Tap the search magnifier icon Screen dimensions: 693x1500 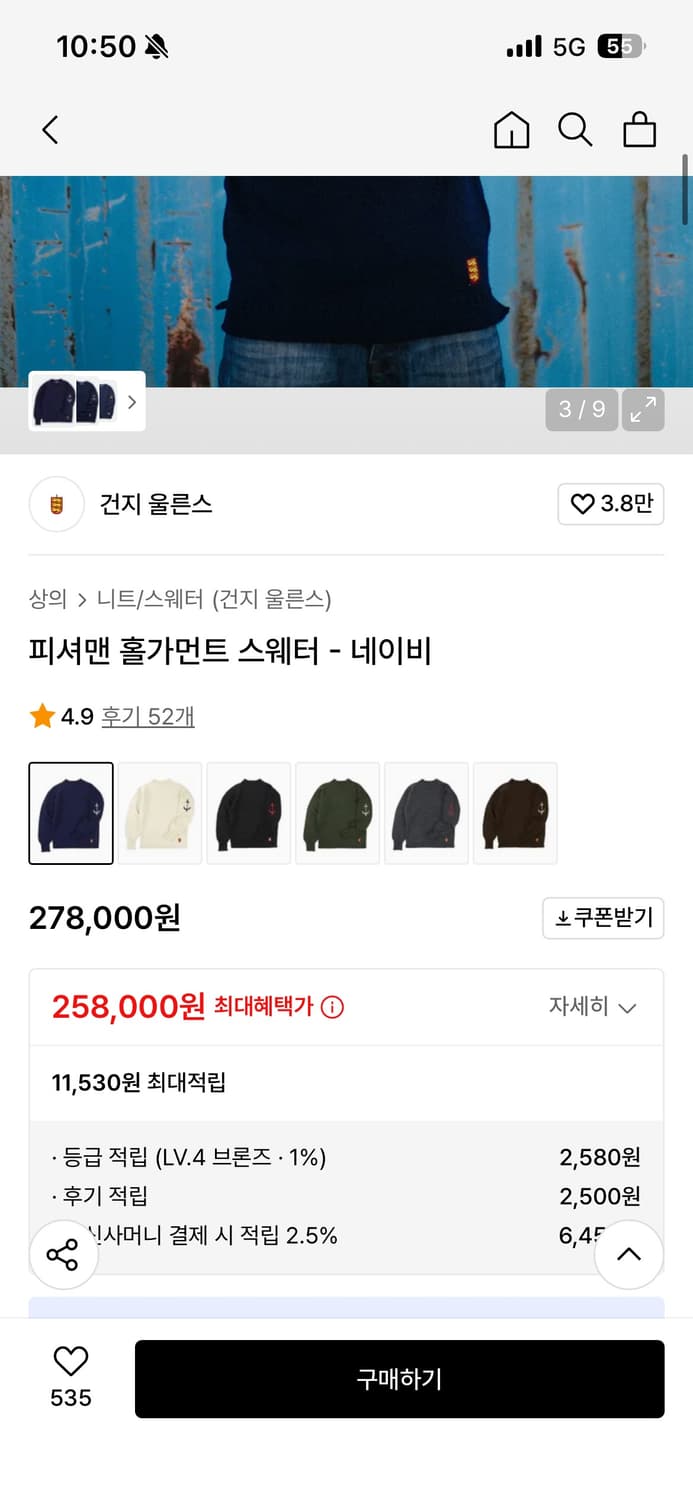575,129
